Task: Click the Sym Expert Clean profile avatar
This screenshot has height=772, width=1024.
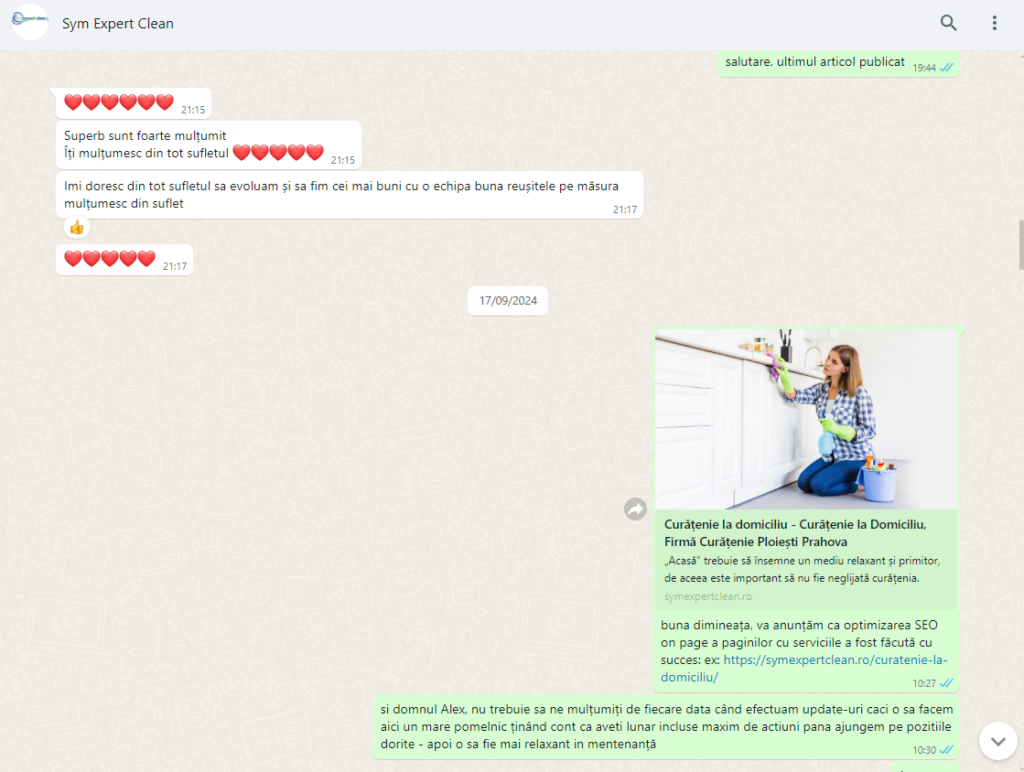Action: click(30, 22)
